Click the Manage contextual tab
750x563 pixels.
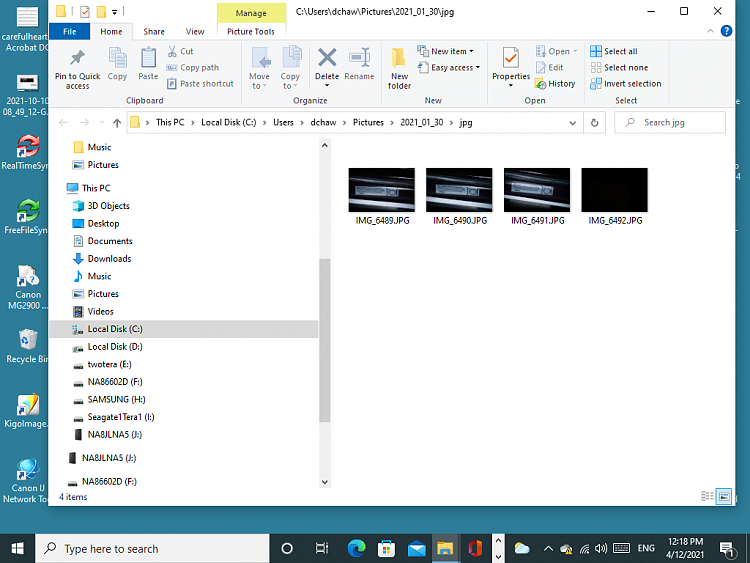coord(251,13)
